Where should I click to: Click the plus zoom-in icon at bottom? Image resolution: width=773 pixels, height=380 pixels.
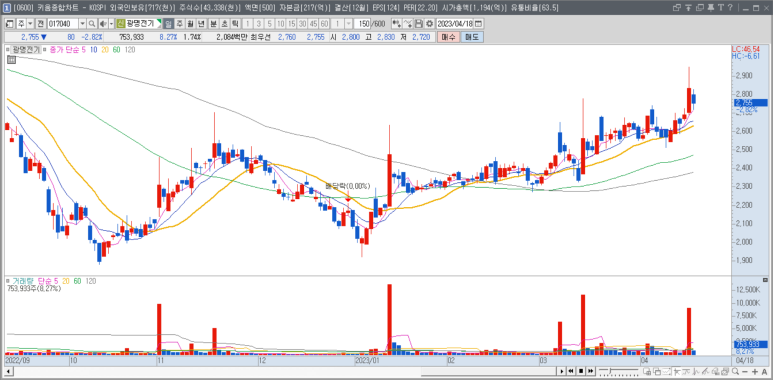tap(755, 371)
